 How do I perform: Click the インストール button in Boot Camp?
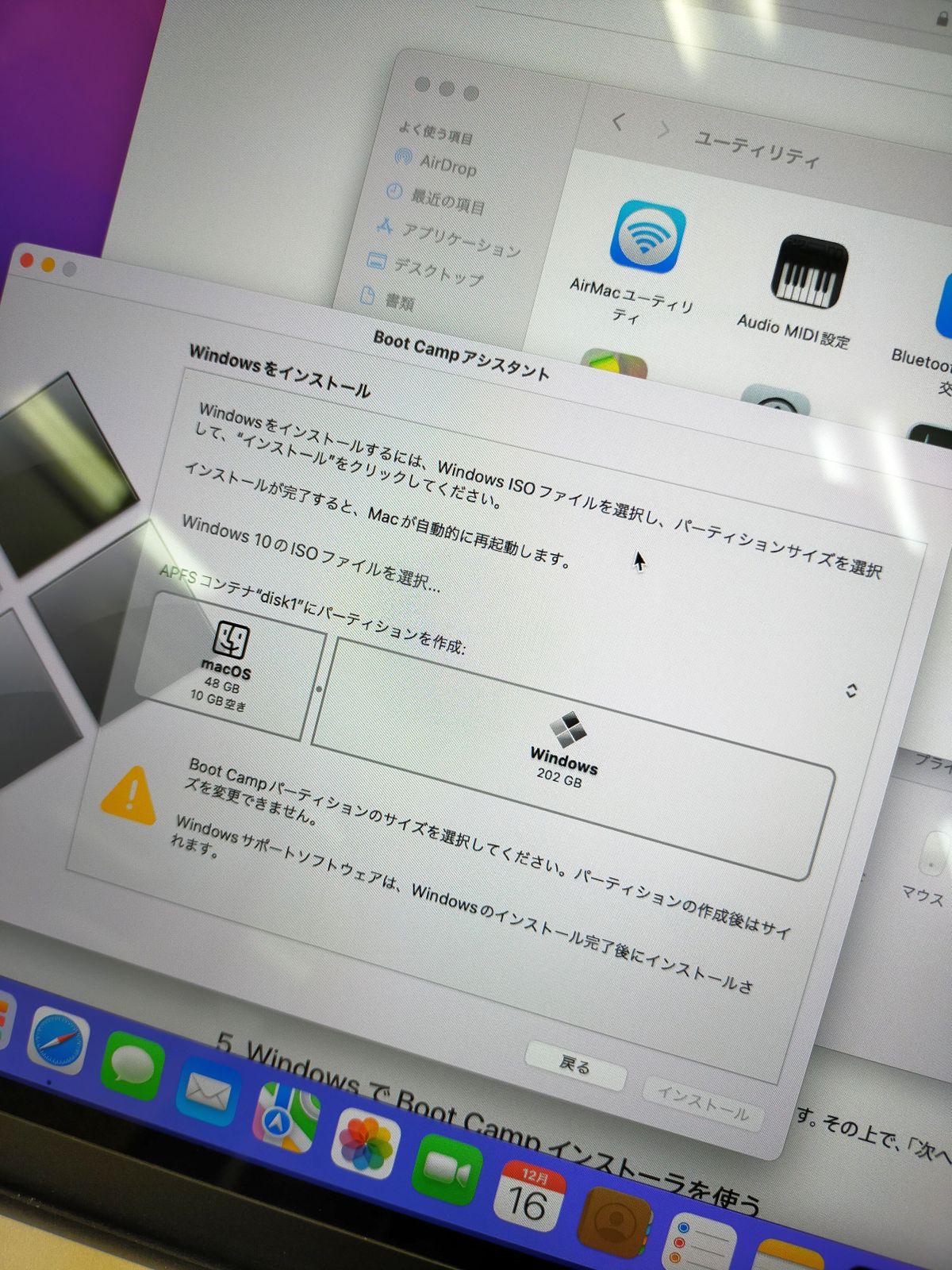click(704, 1104)
